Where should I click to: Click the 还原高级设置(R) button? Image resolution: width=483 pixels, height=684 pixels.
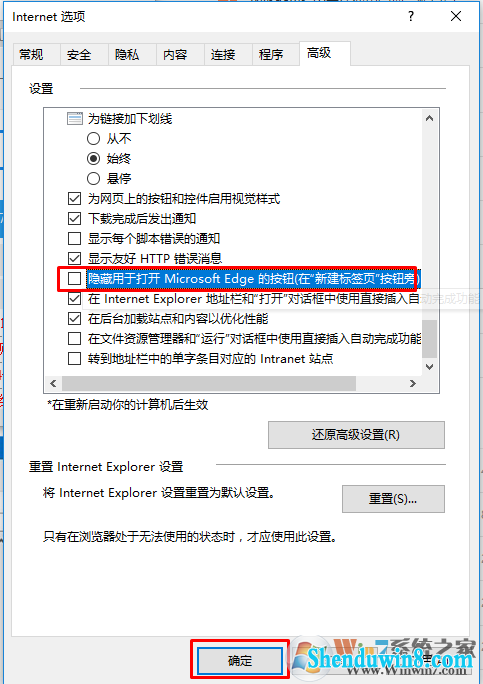(356, 435)
